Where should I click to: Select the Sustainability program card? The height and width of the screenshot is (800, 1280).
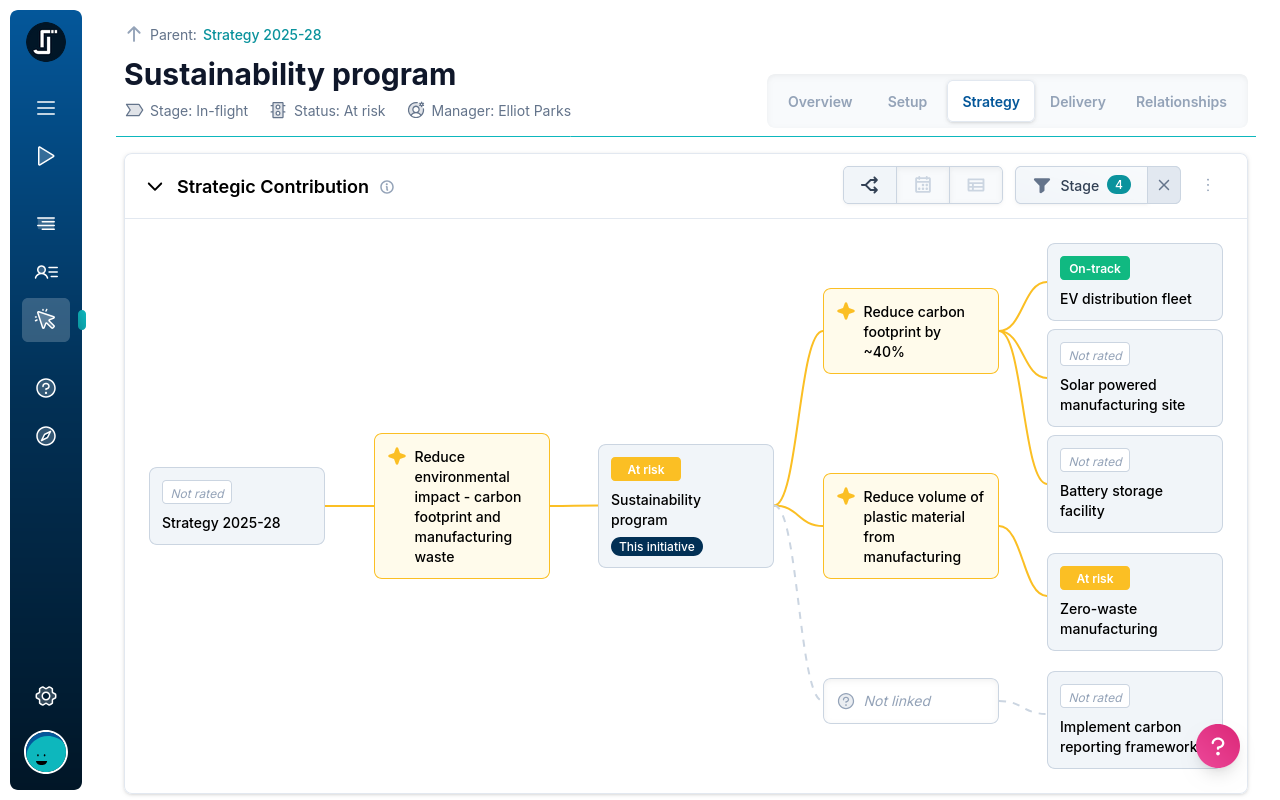click(x=686, y=506)
